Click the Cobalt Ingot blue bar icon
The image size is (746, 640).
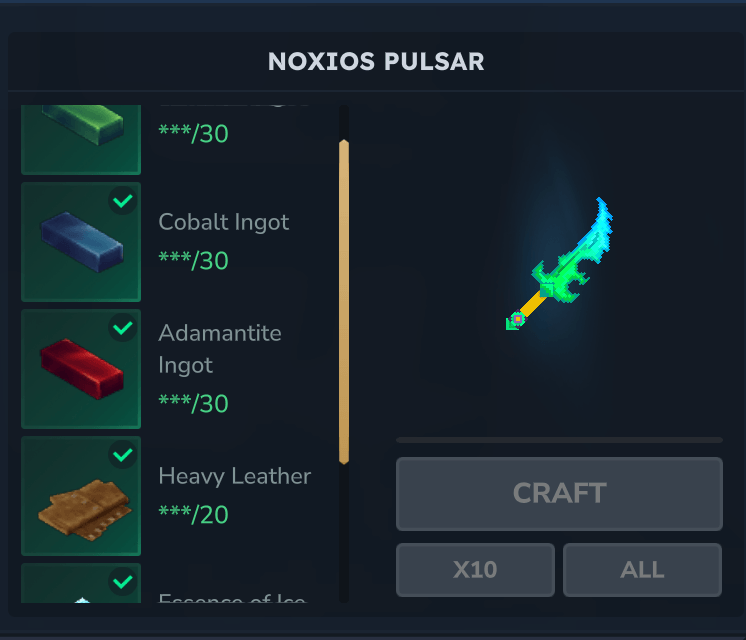point(81,242)
